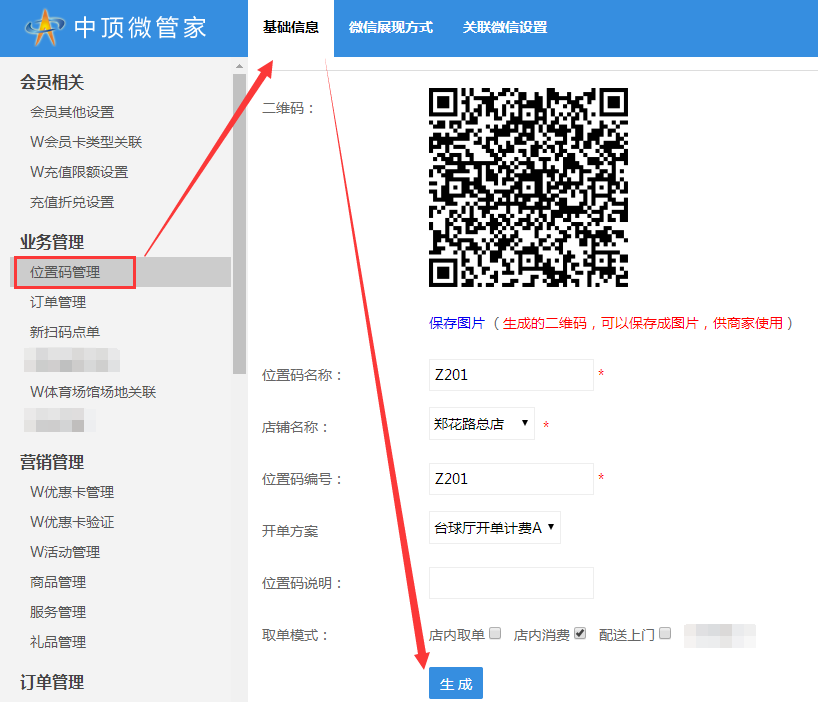Click the 中顶微管家 star logo icon
The width and height of the screenshot is (818, 702).
coord(45,28)
